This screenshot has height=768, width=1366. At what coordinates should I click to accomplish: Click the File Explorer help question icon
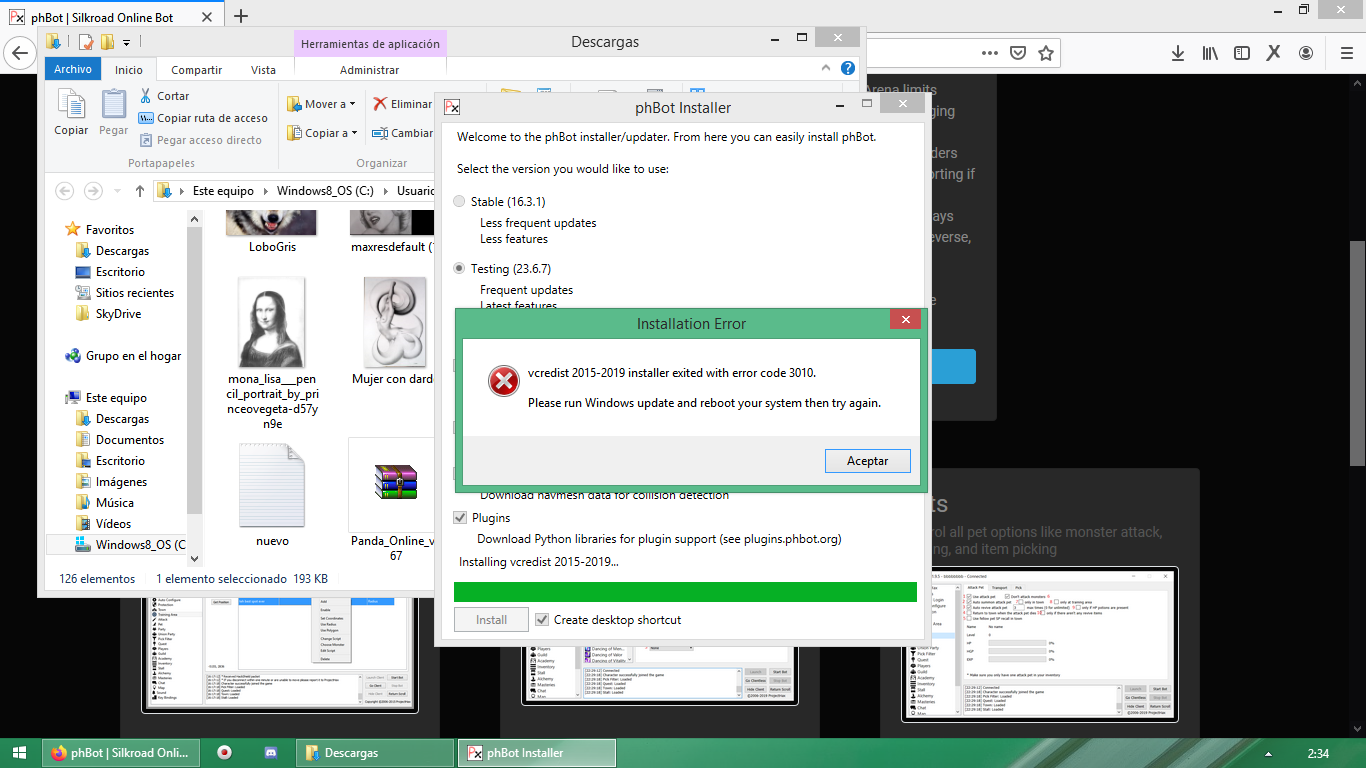pos(848,69)
